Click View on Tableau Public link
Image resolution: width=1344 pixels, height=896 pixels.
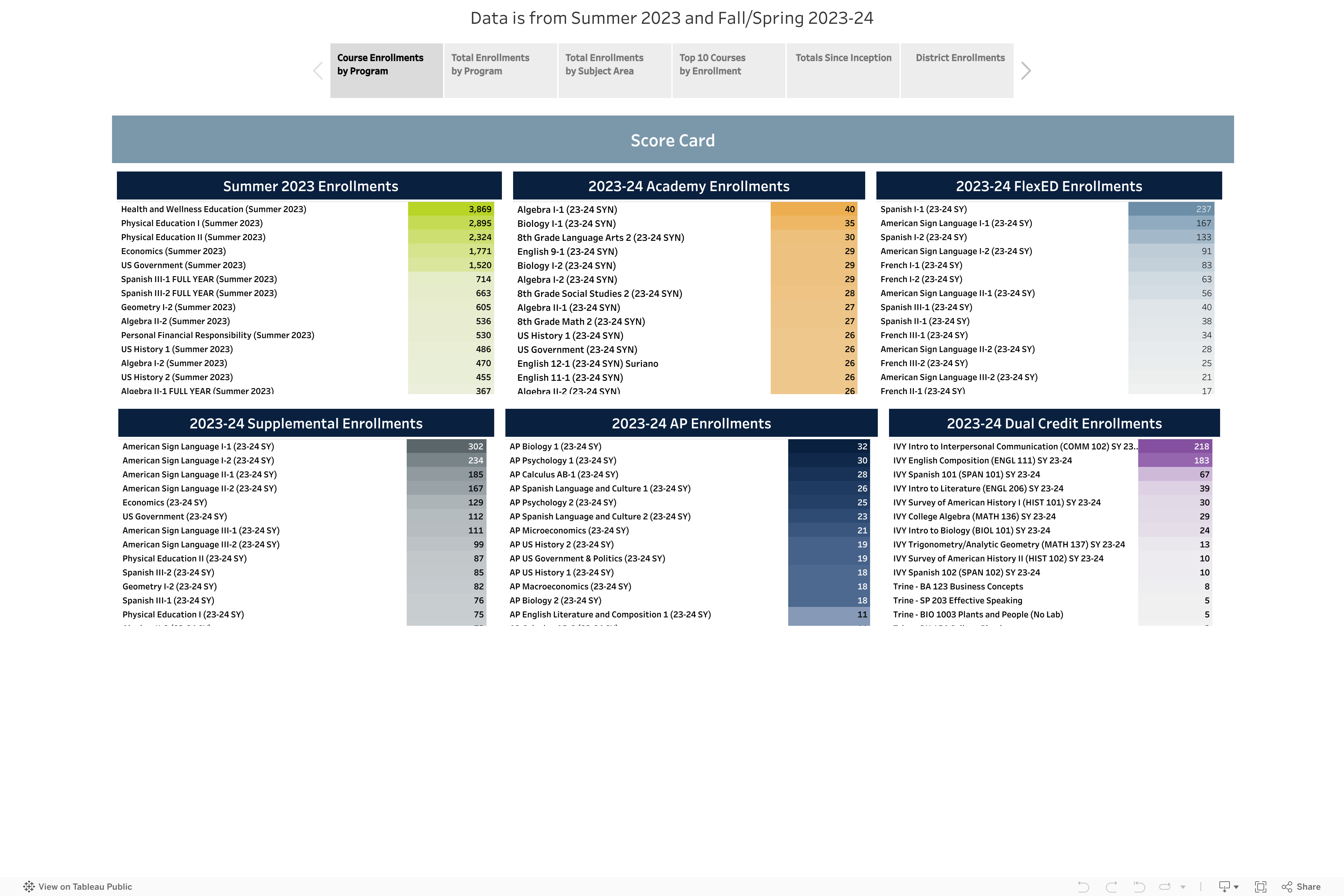coord(85,887)
